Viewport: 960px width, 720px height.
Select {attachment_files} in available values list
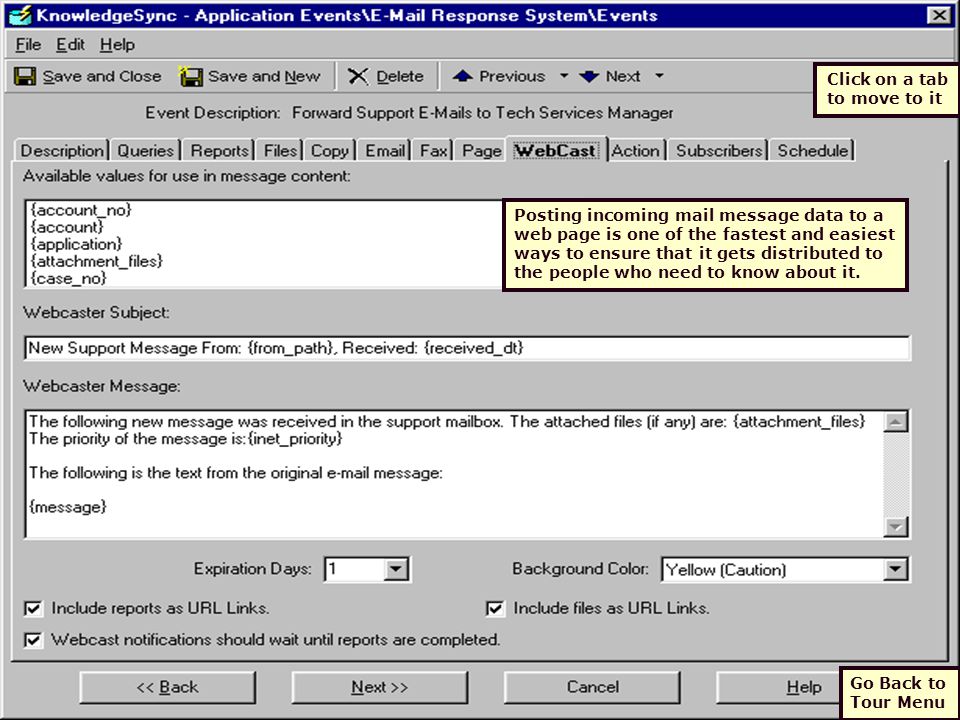(96, 261)
